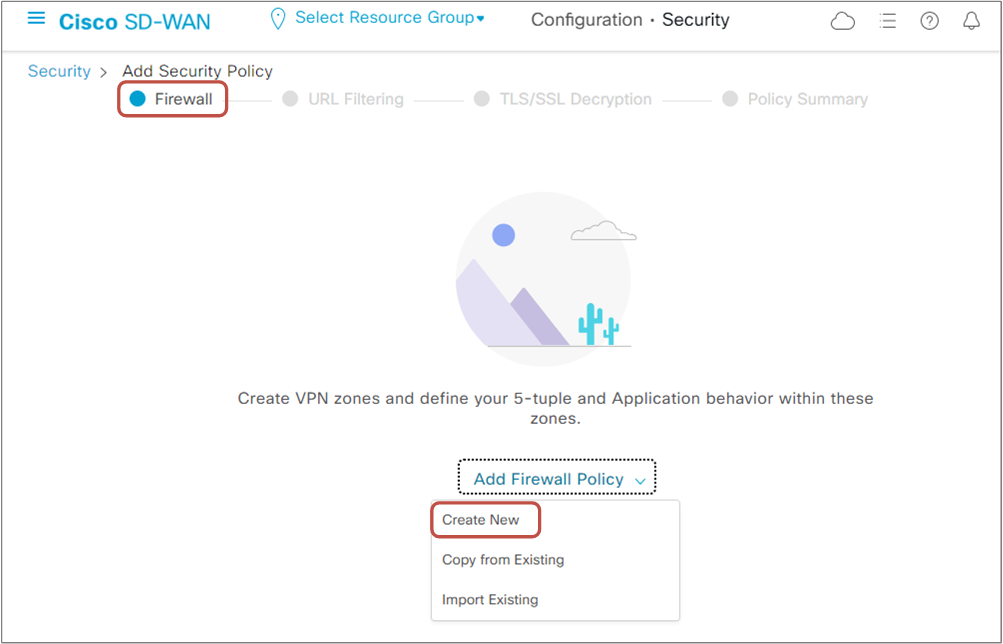The height and width of the screenshot is (644, 1003).
Task: Click the Configuration Security page heading
Action: point(630,20)
